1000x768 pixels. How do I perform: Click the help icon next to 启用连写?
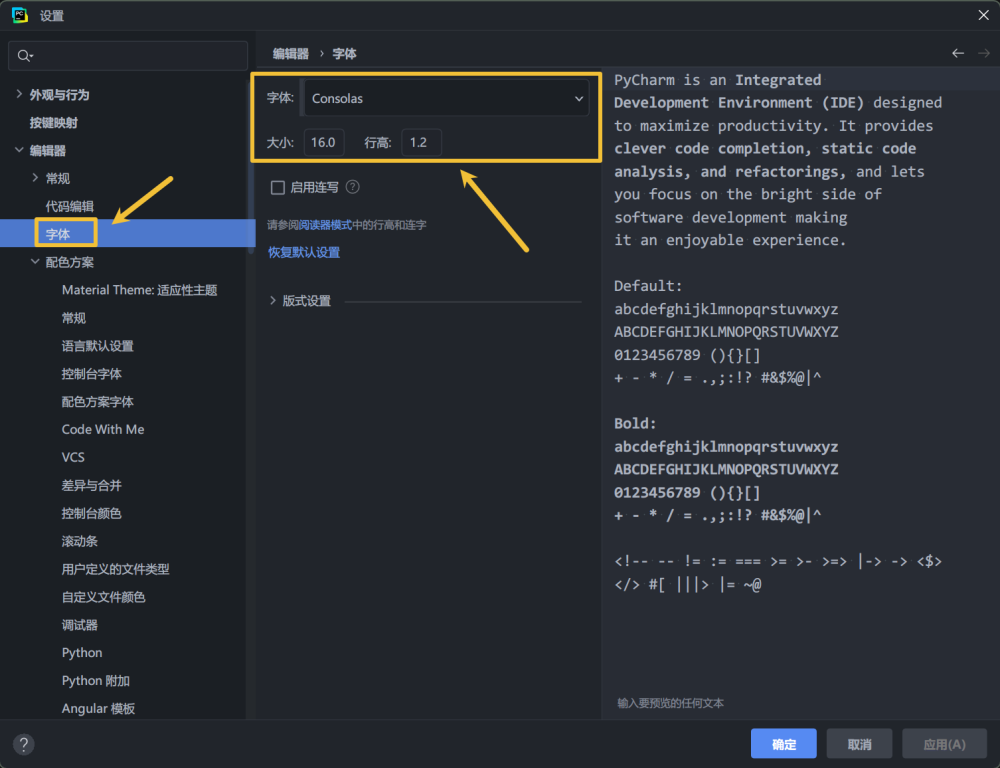coord(352,187)
